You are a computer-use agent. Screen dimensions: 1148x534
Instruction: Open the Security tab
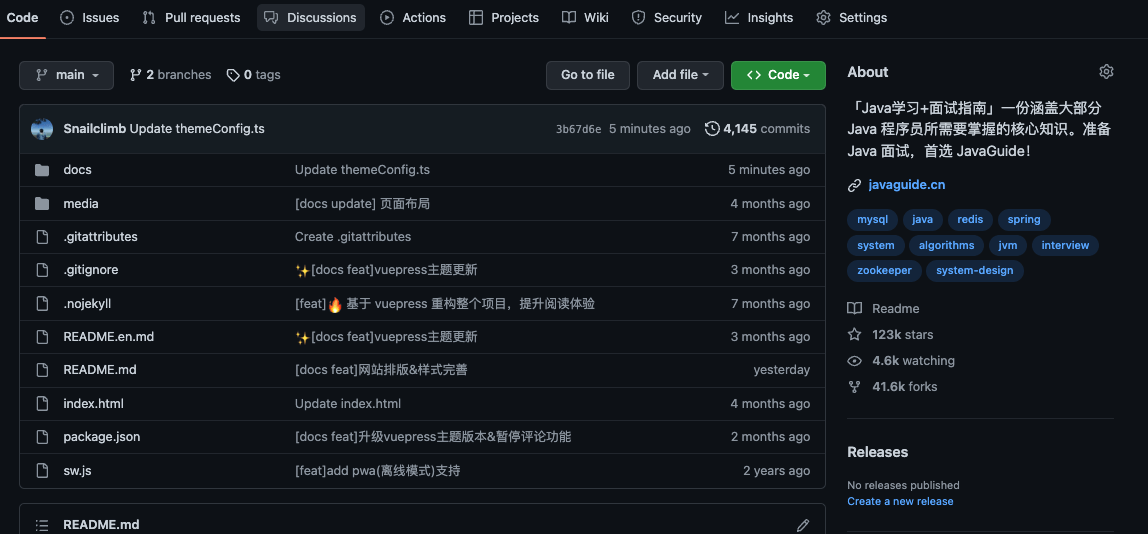(x=666, y=18)
